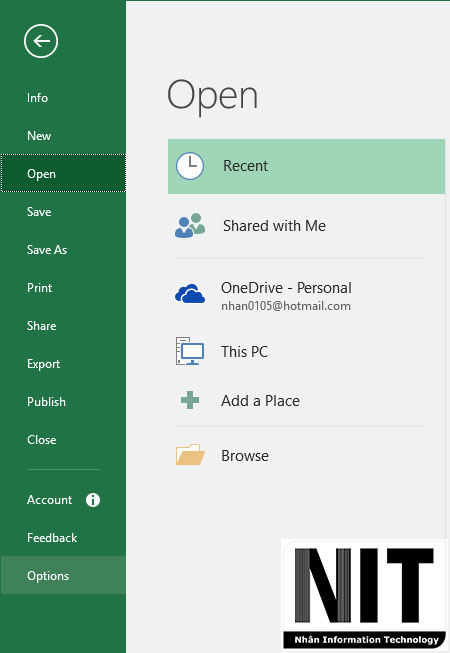Click the Shared with Me people icon
450x653 pixels.
point(190,226)
